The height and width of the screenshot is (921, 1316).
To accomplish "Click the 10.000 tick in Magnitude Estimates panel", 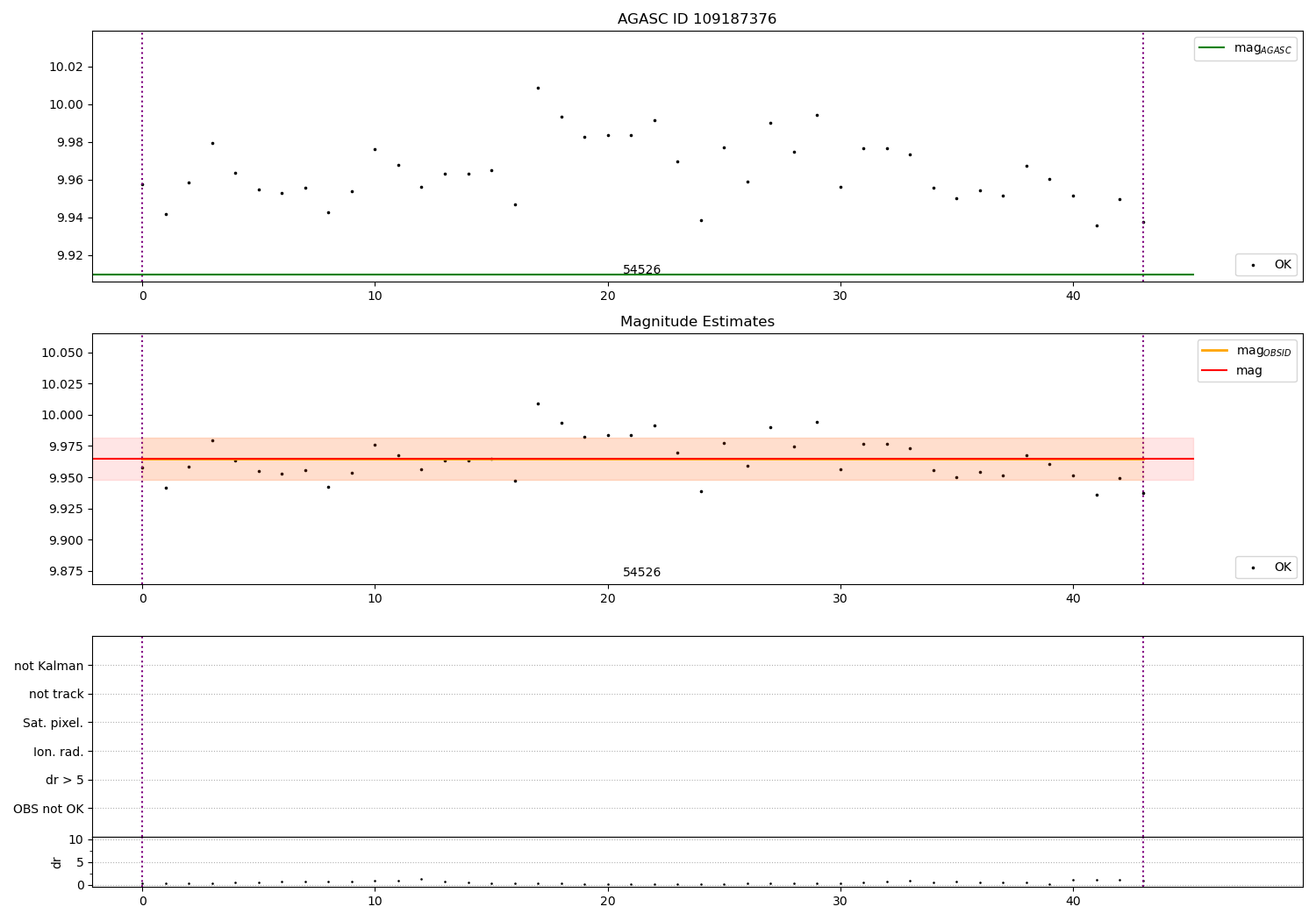I will 62,415.
